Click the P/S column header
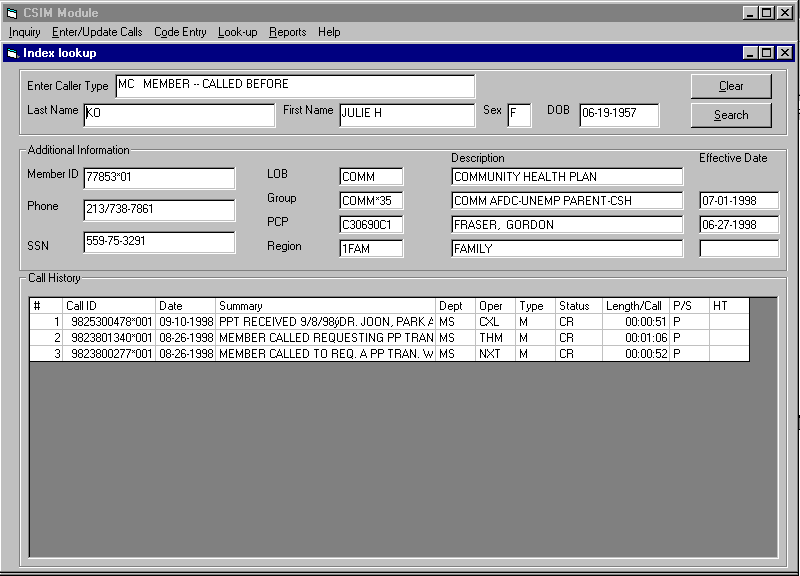Viewport: 800px width, 576px height. coord(689,306)
